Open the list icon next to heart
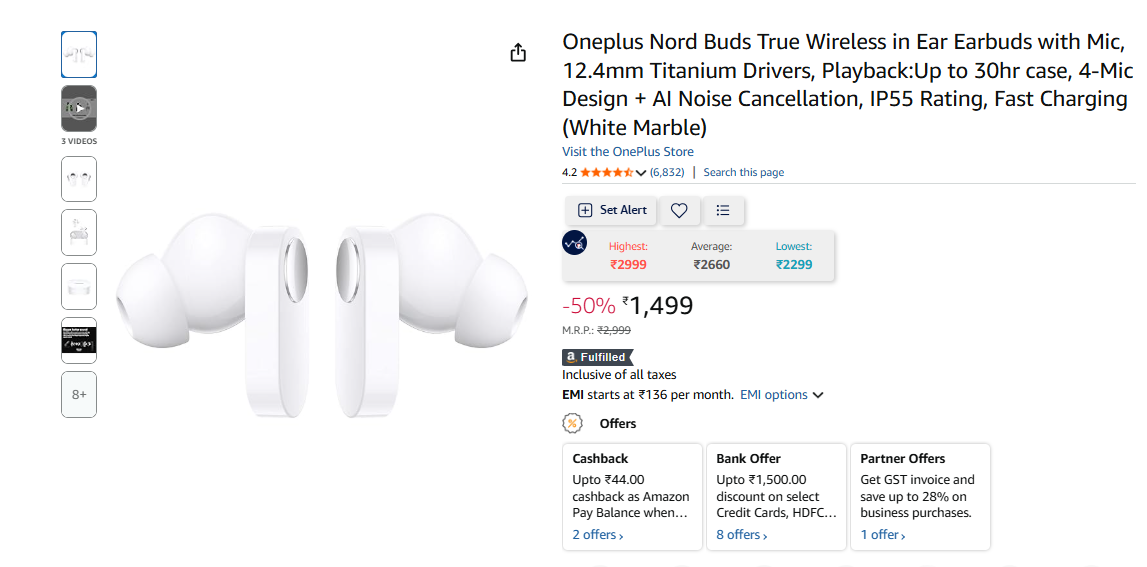Image resolution: width=1147 pixels, height=567 pixels. click(723, 210)
